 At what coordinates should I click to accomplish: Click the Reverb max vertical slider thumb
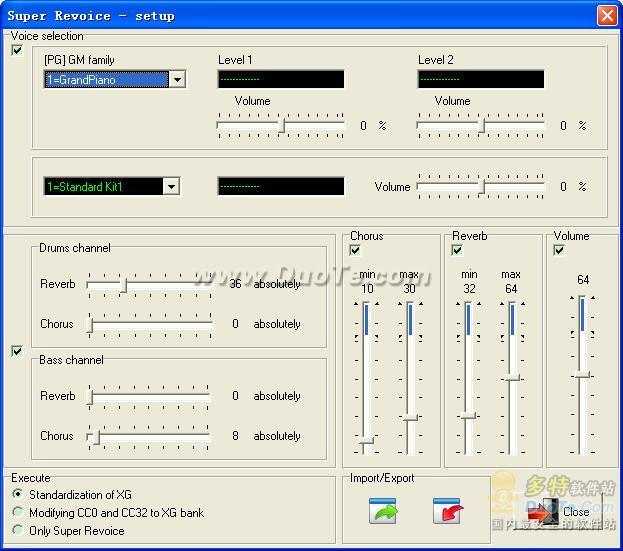coord(513,377)
